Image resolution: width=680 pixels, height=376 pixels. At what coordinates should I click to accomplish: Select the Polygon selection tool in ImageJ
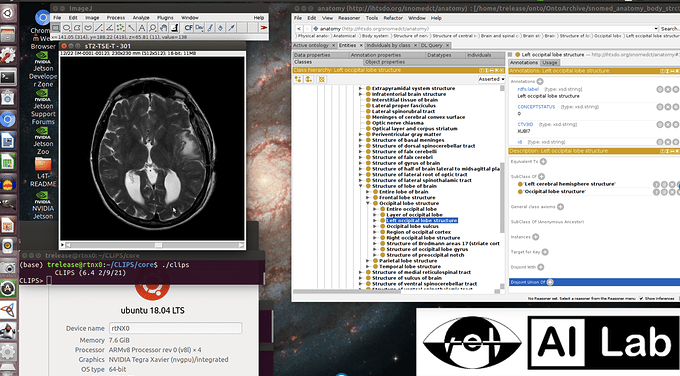77,28
